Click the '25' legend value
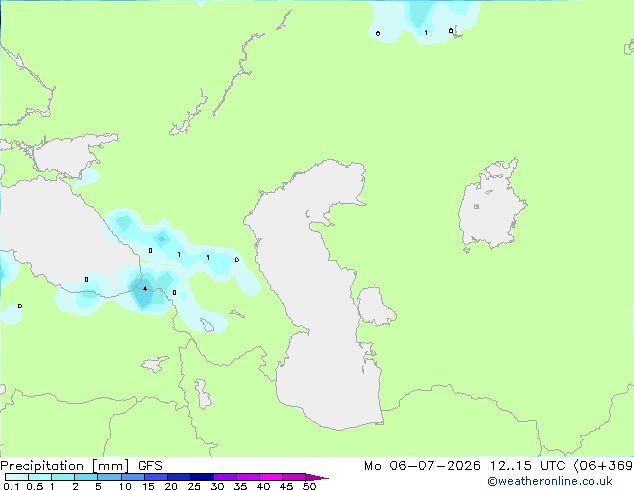This screenshot has width=634, height=490. click(x=194, y=486)
